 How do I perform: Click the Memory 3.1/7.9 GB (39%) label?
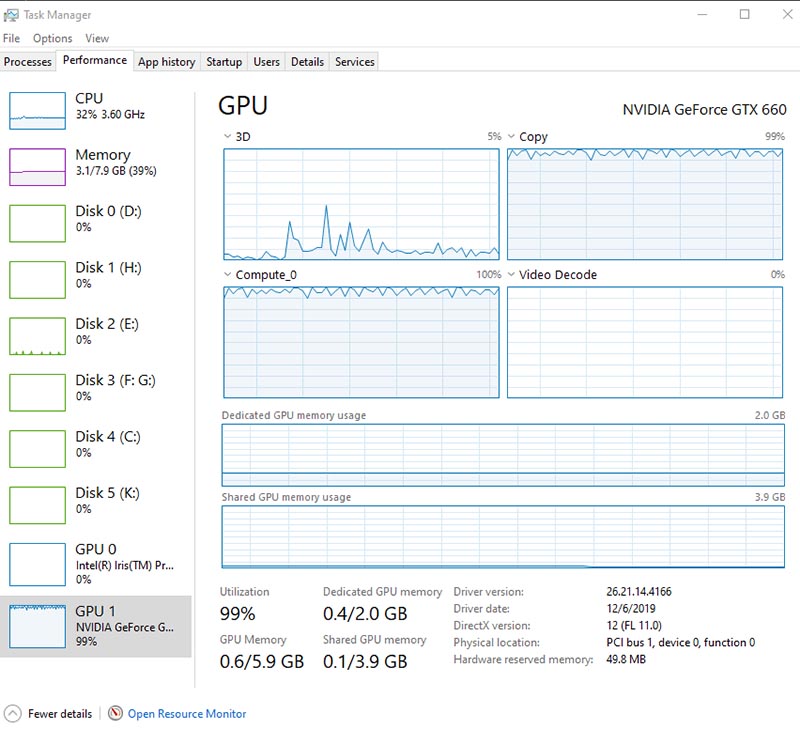click(116, 170)
